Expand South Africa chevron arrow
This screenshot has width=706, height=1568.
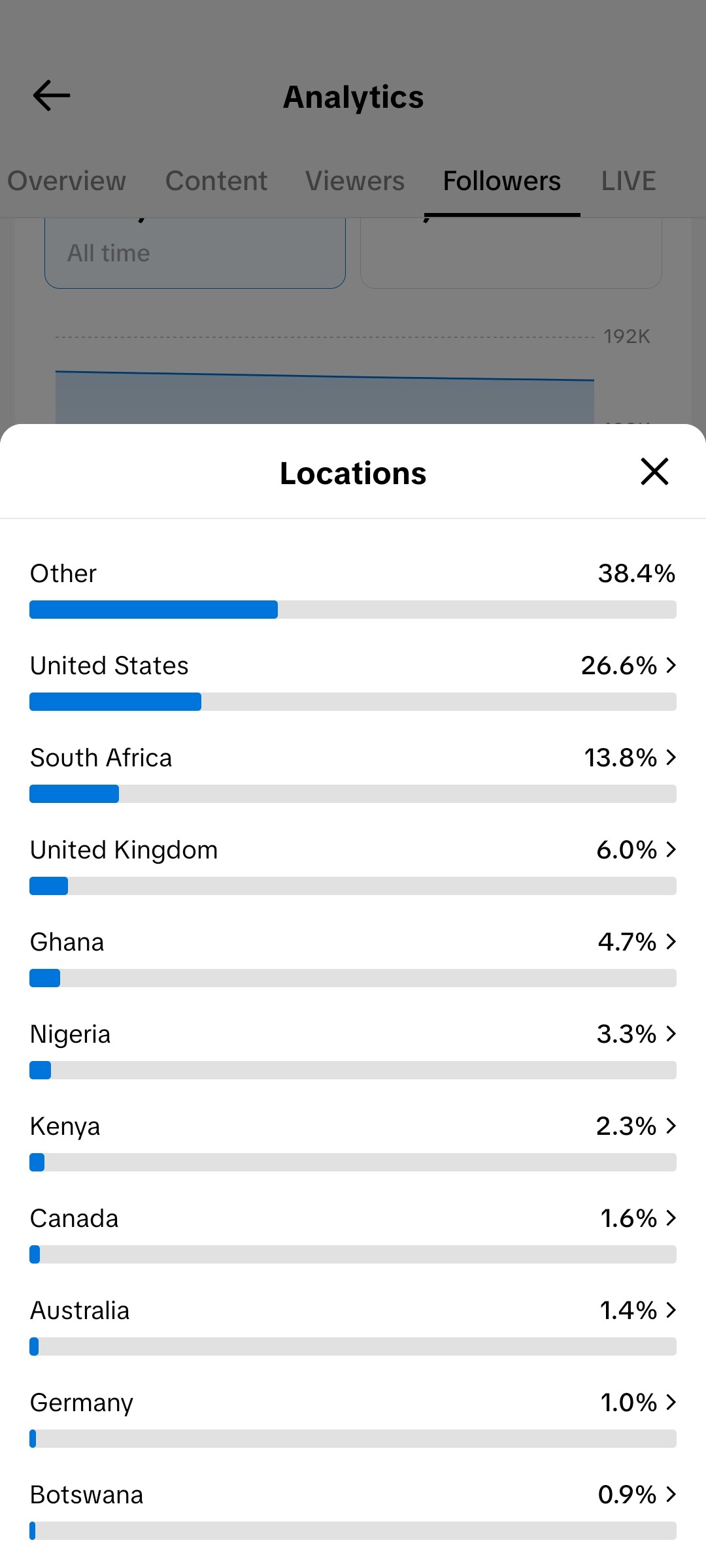pyautogui.click(x=671, y=757)
